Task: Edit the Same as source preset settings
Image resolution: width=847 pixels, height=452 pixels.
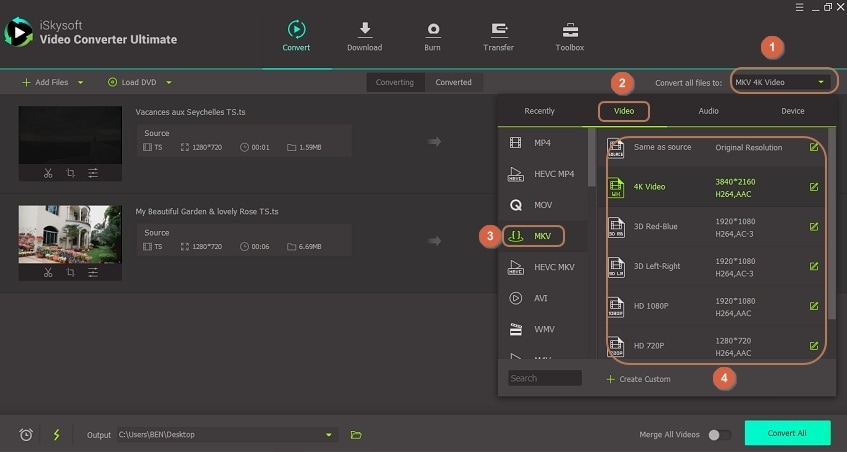Action: (814, 147)
